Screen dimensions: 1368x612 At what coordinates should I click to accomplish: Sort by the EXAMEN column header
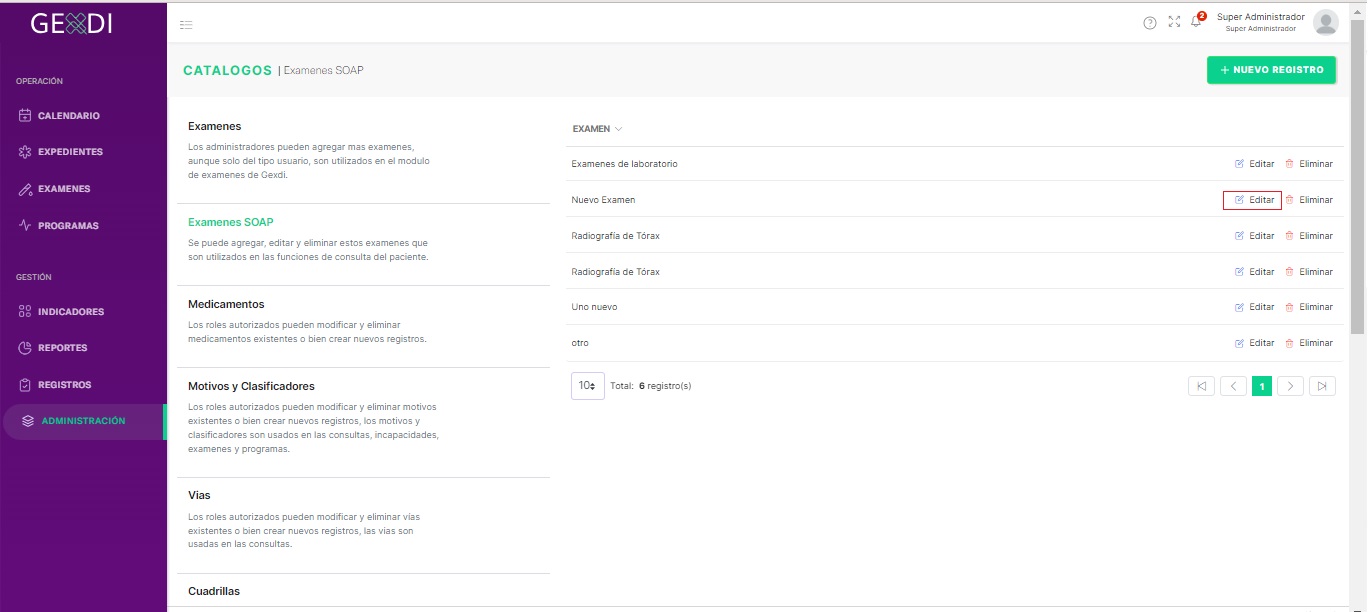pos(597,129)
